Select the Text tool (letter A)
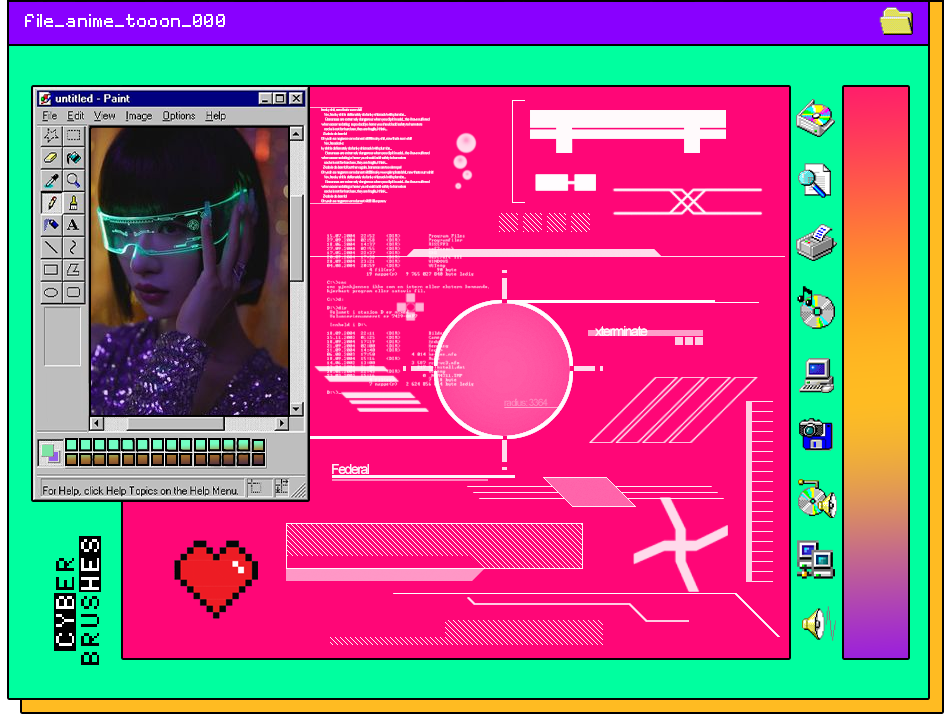Screen dimensions: 950x723 click(x=73, y=225)
